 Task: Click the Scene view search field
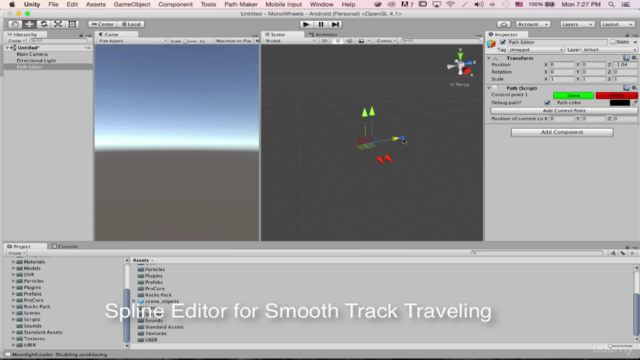tap(440, 41)
